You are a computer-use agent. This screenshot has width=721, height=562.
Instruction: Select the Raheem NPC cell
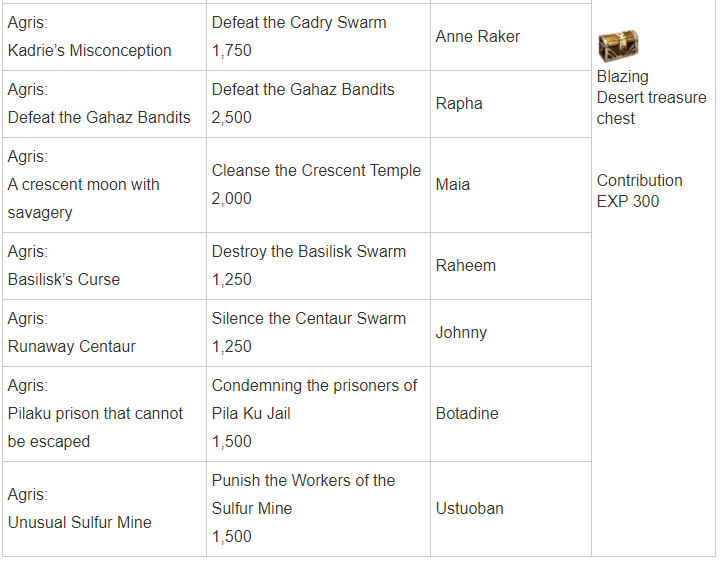coord(510,266)
